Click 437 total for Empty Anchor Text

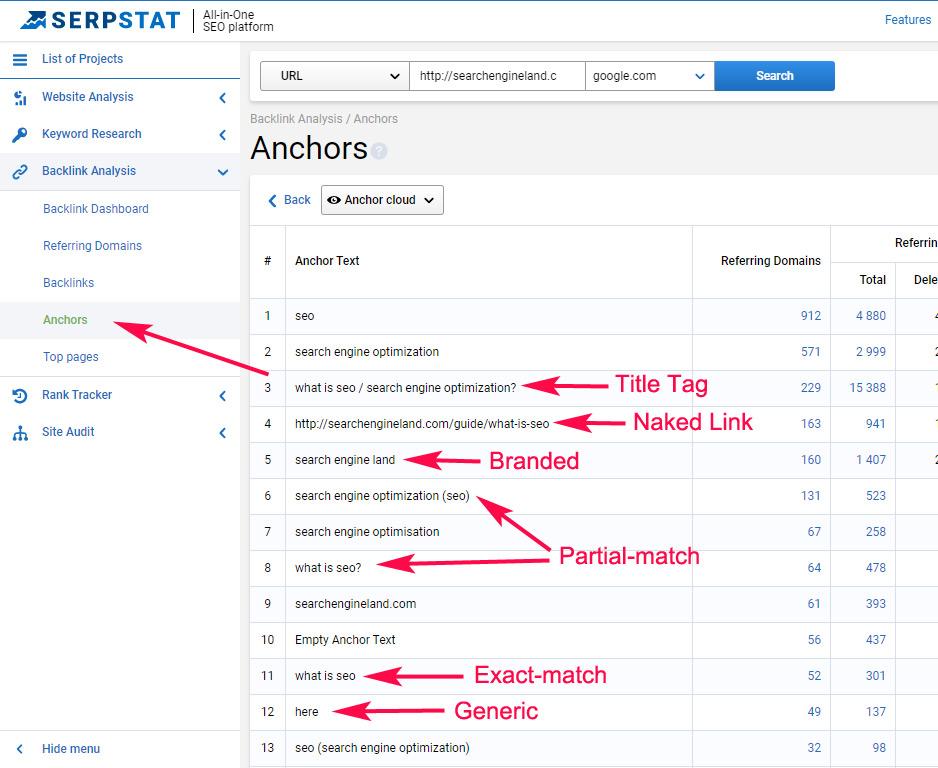click(876, 639)
